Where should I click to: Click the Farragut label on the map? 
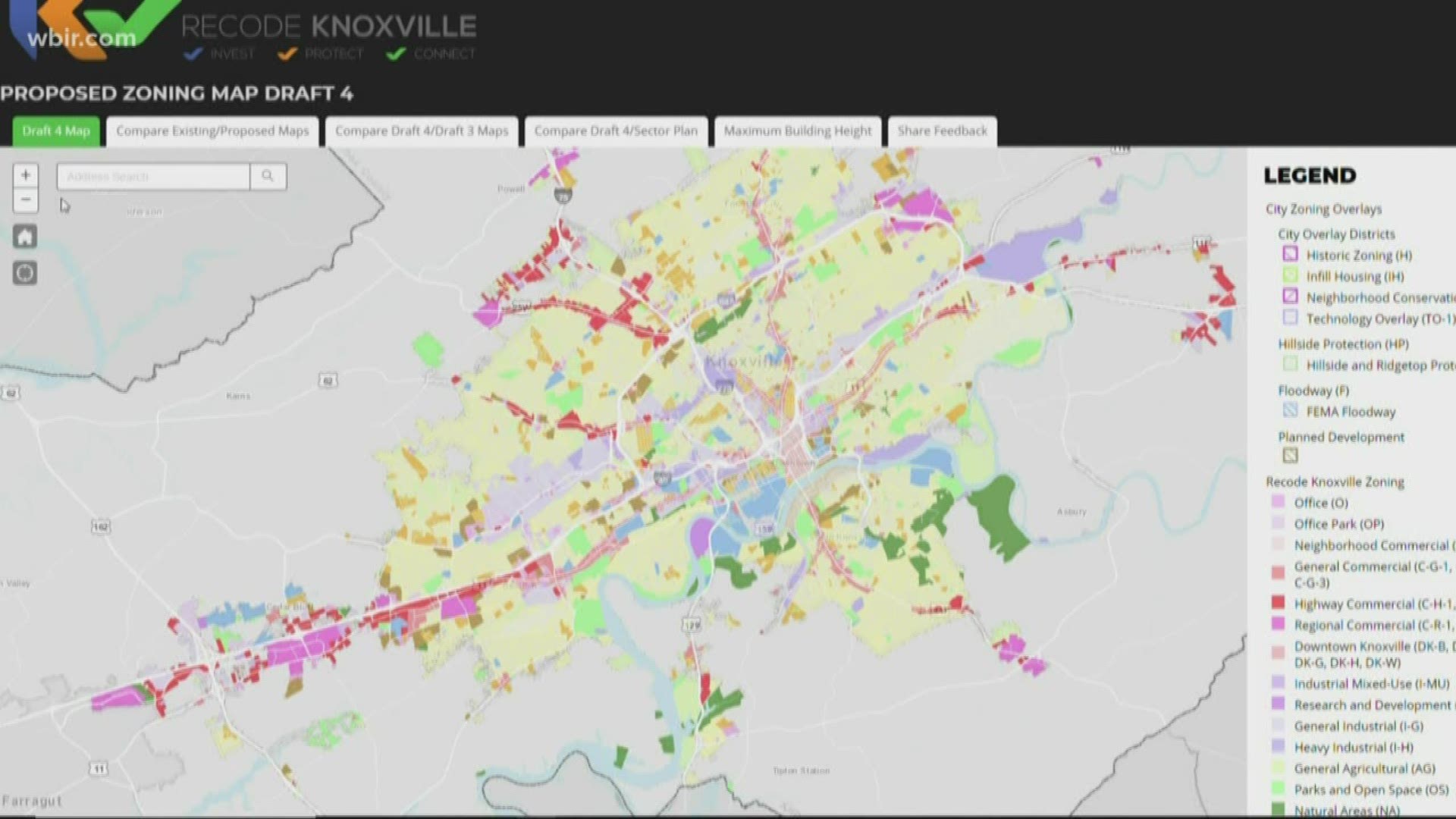[32, 801]
